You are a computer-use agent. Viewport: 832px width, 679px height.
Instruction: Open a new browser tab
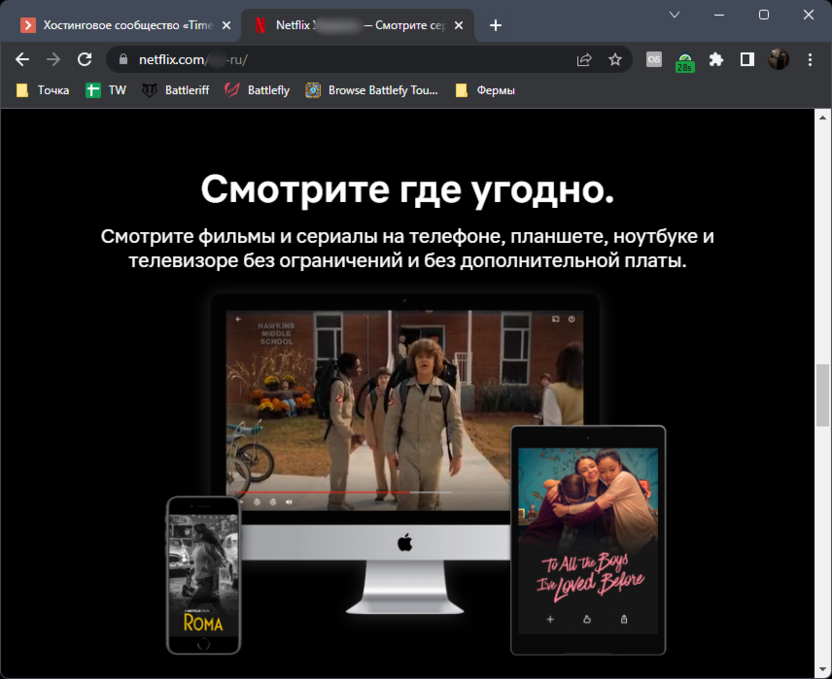[496, 25]
